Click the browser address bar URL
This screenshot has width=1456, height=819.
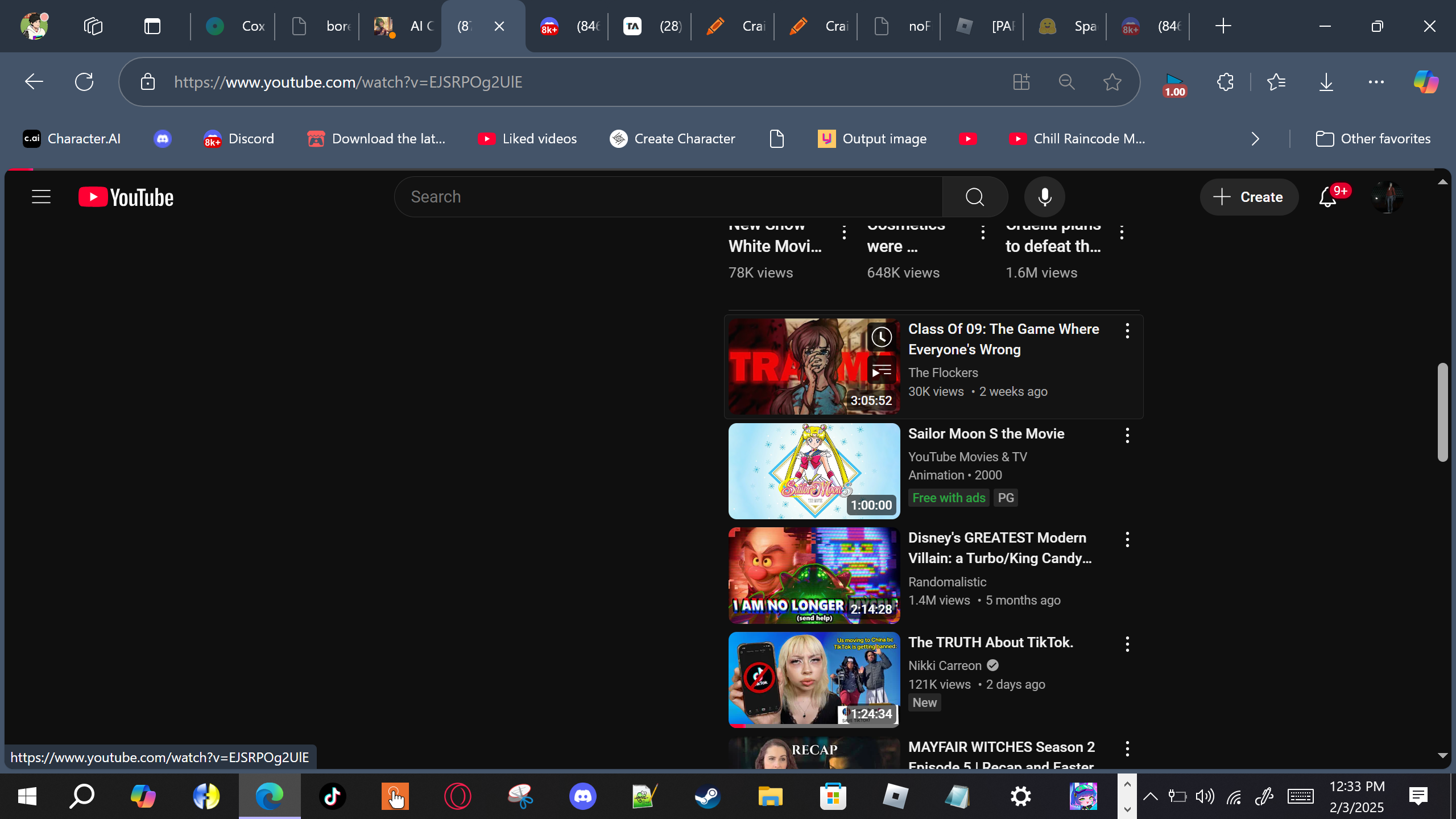pos(348,82)
